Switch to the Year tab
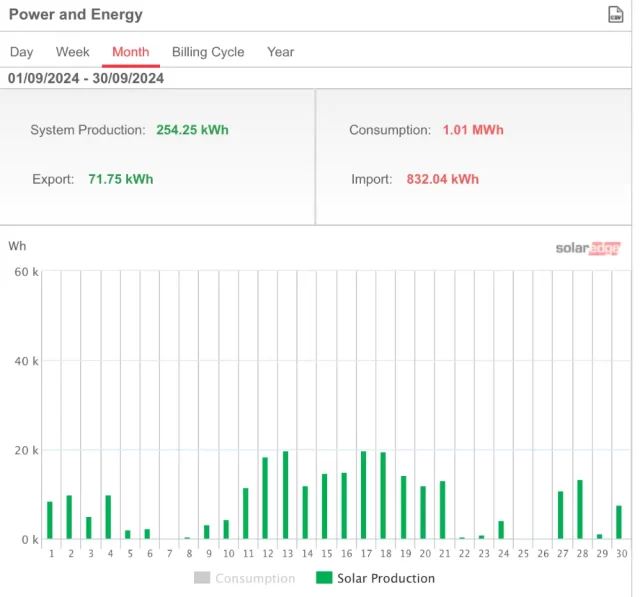 point(280,52)
